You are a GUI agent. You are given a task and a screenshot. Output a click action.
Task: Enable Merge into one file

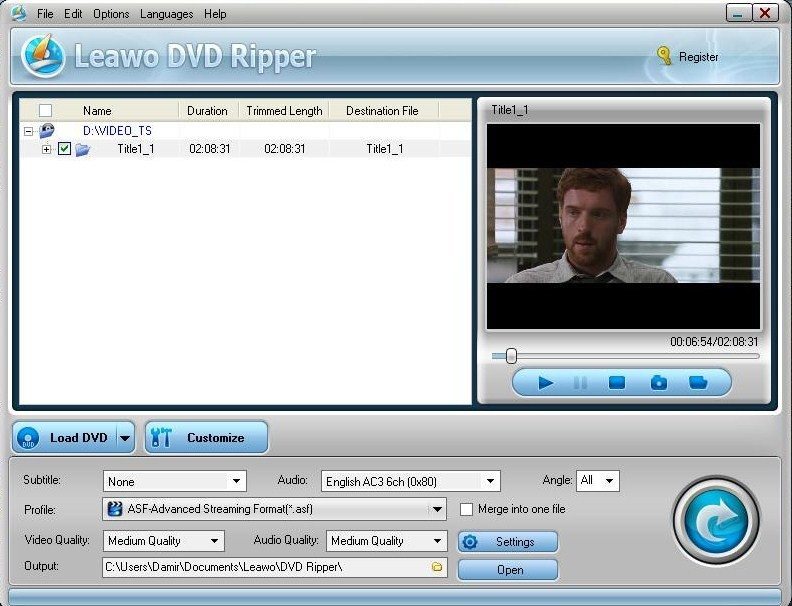[466, 510]
